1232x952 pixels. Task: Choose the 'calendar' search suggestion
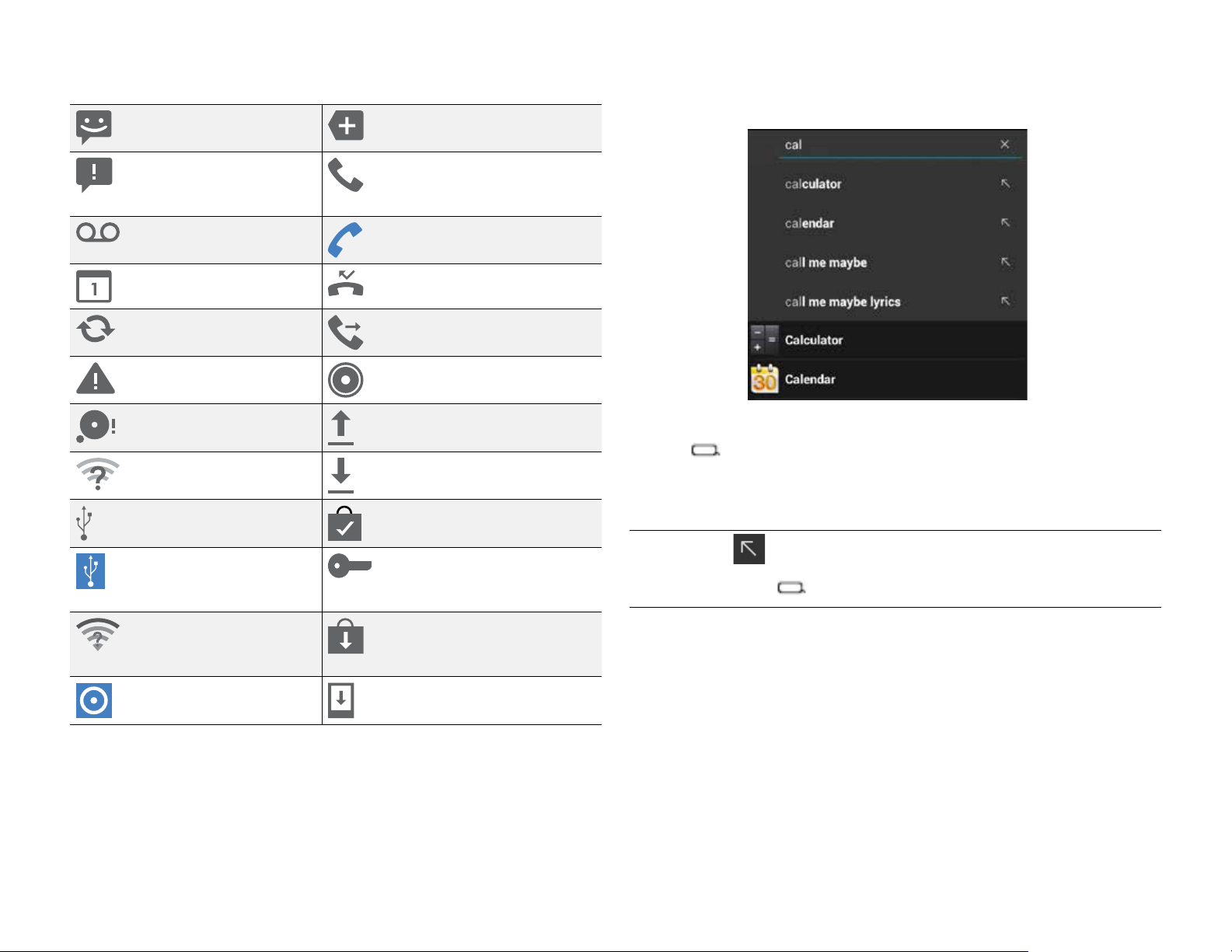[809, 223]
